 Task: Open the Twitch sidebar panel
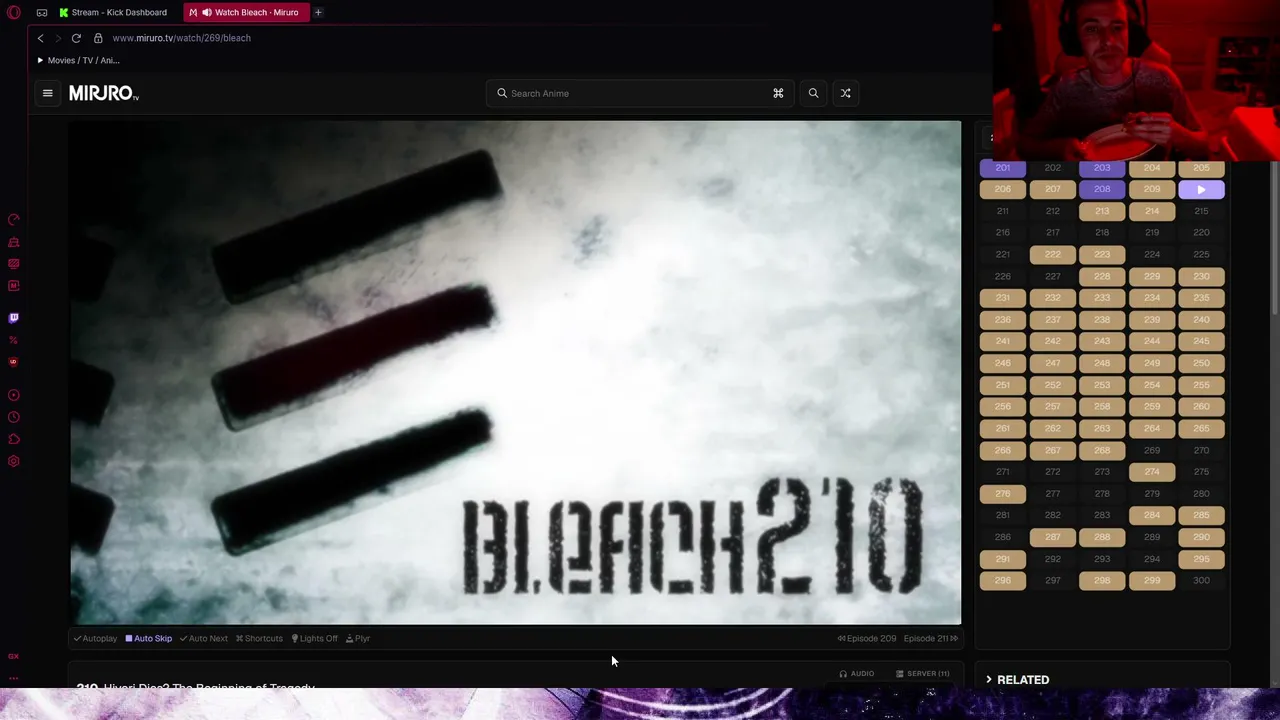(14, 318)
